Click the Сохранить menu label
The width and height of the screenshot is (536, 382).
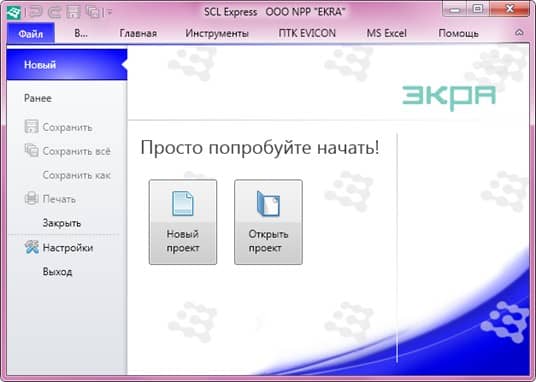(67, 127)
